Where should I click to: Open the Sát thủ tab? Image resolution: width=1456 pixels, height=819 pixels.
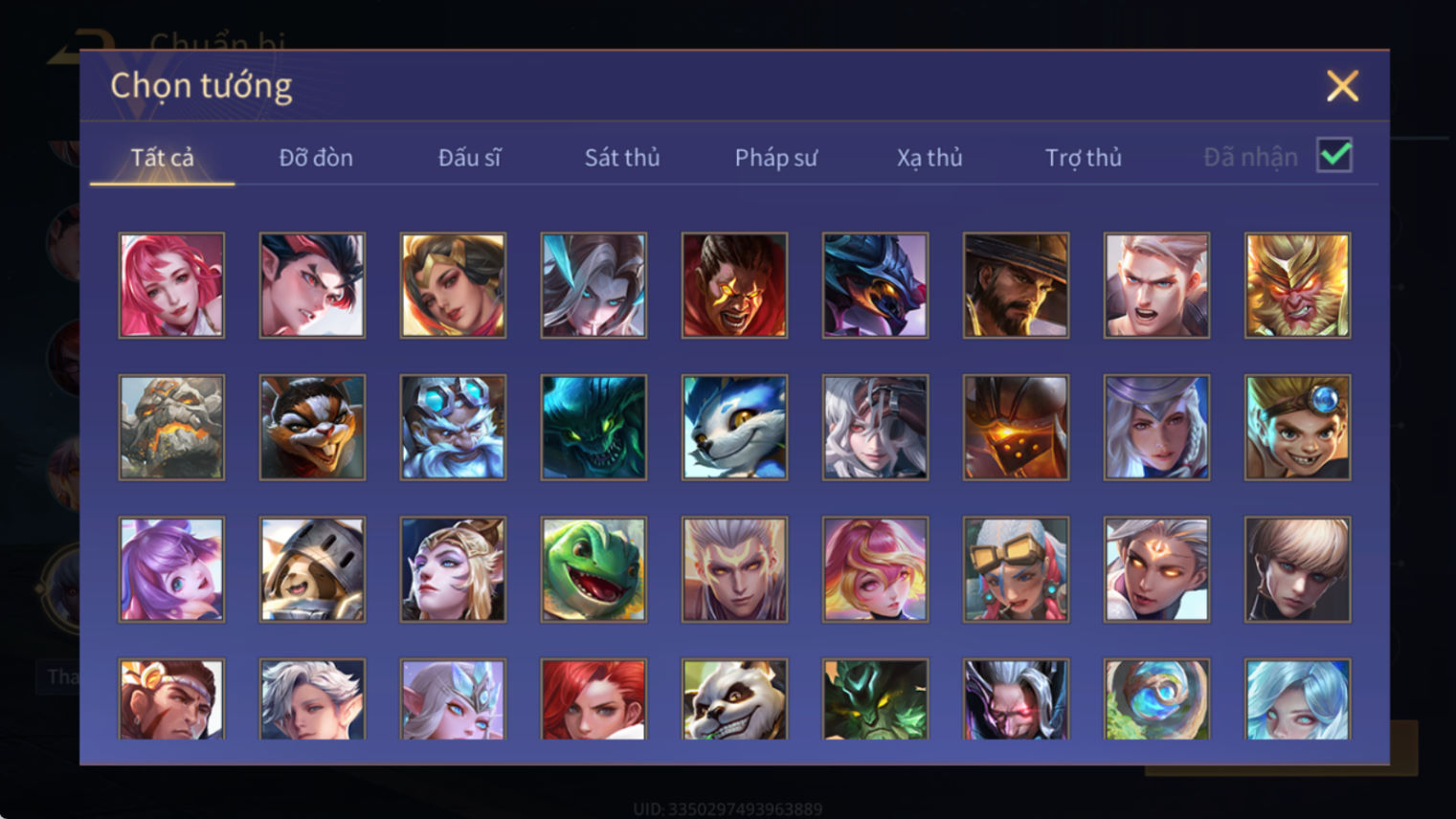click(622, 158)
